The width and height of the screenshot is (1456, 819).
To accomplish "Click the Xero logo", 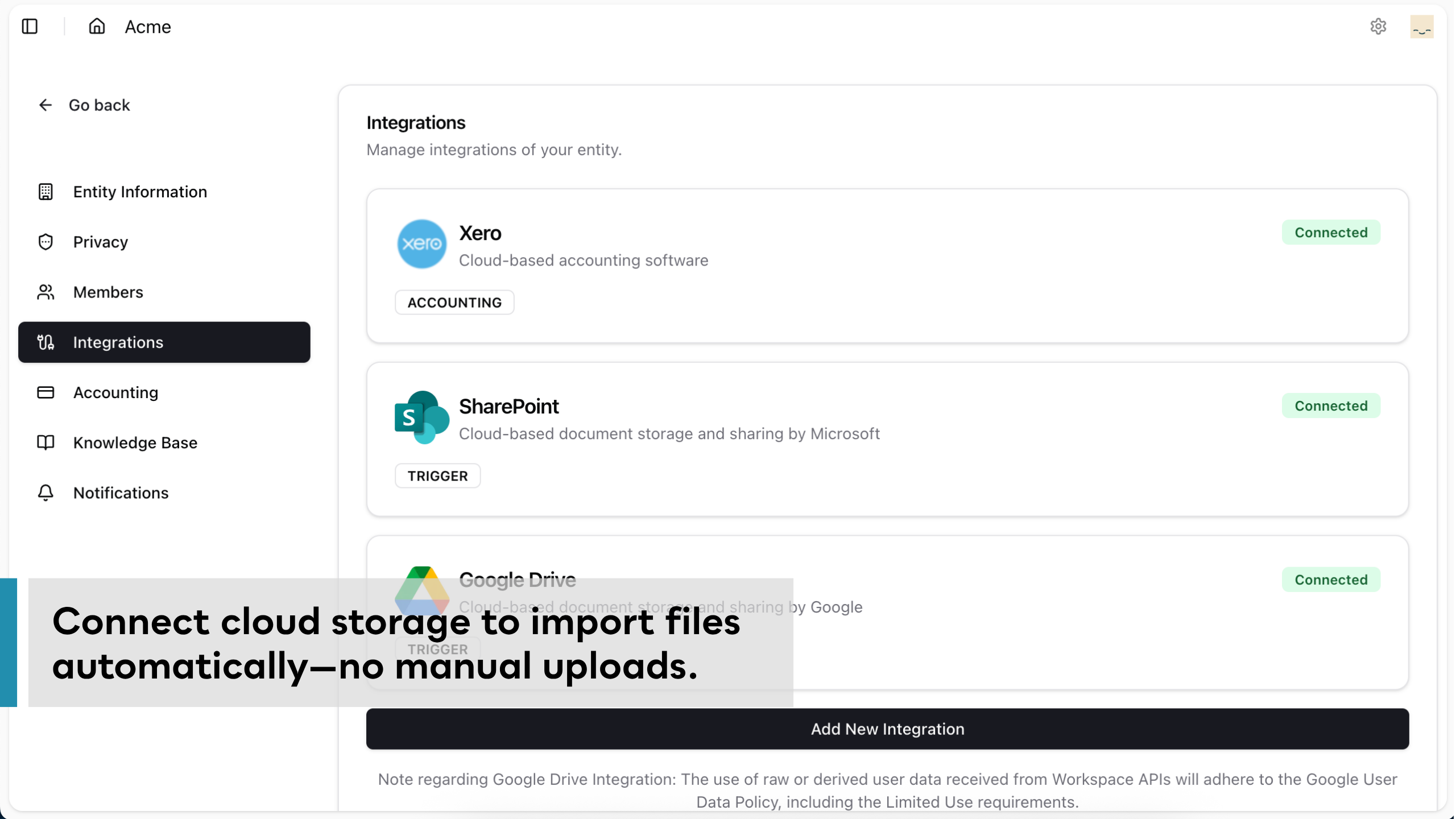I will (421, 244).
